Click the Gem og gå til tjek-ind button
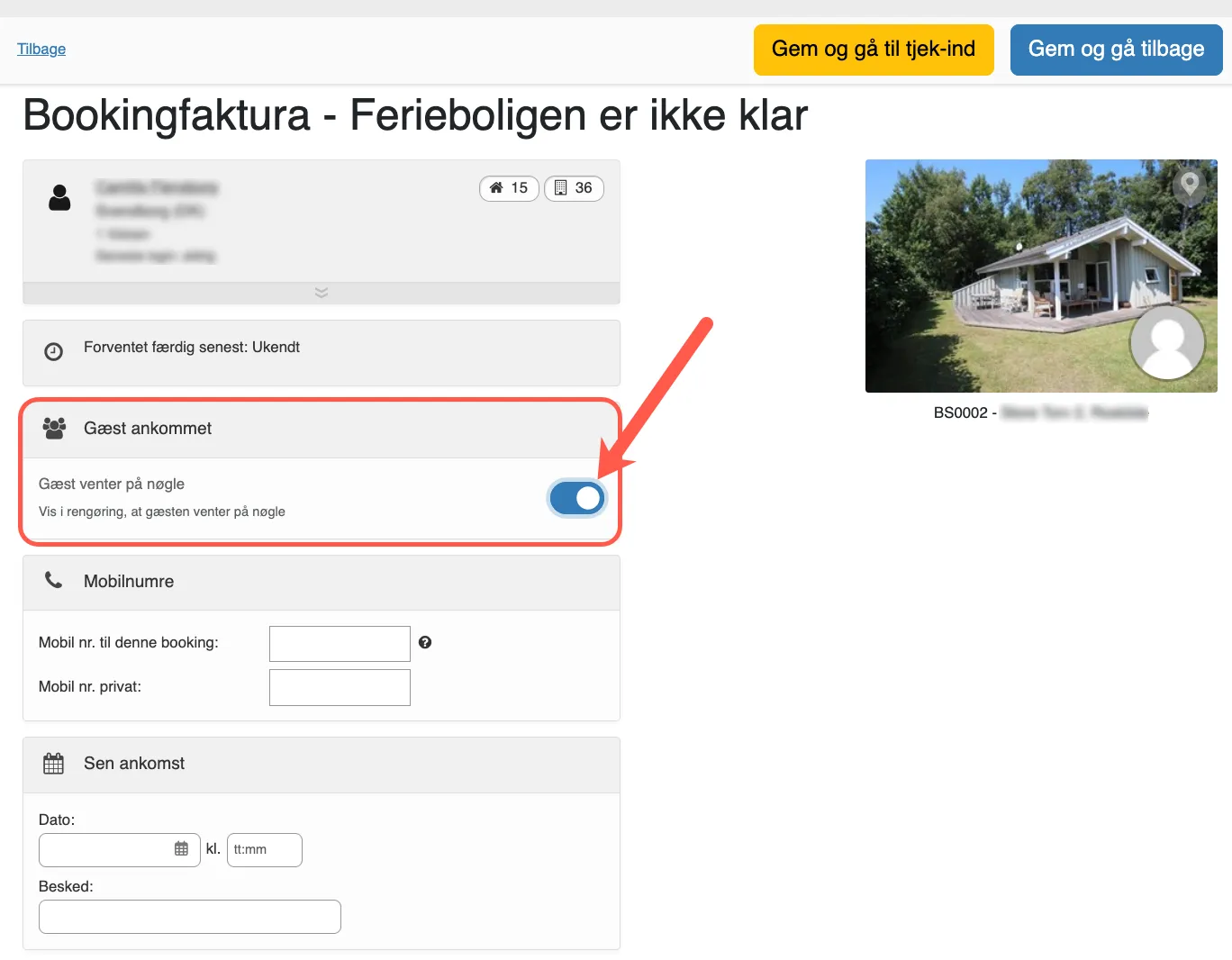The image size is (1232, 960). click(x=873, y=50)
